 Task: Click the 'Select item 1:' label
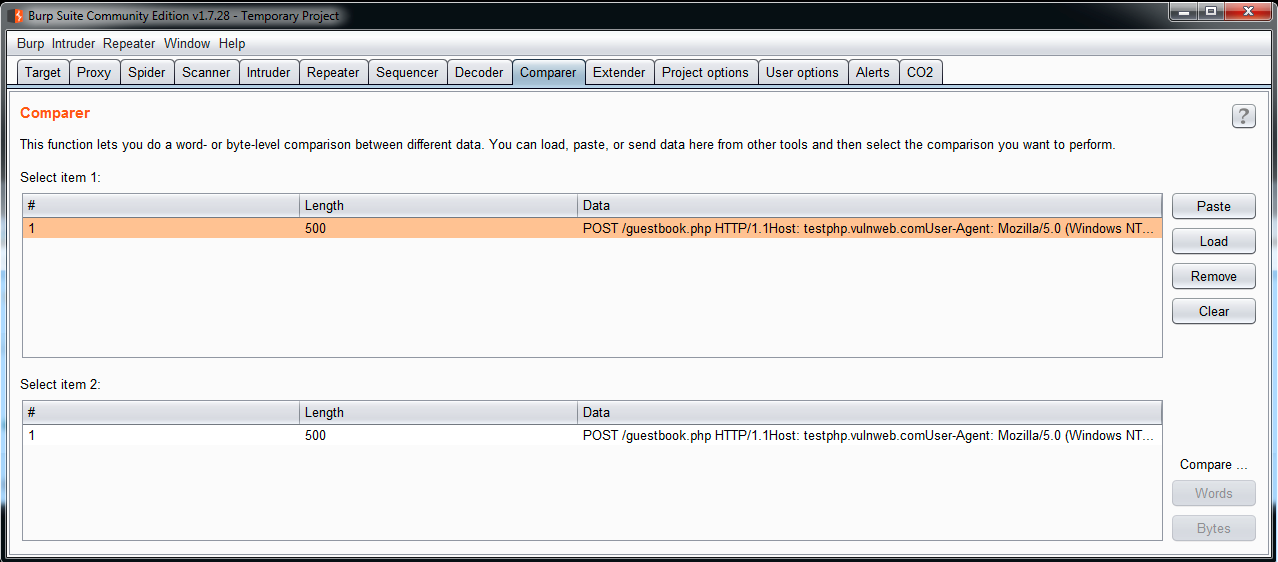(x=60, y=177)
